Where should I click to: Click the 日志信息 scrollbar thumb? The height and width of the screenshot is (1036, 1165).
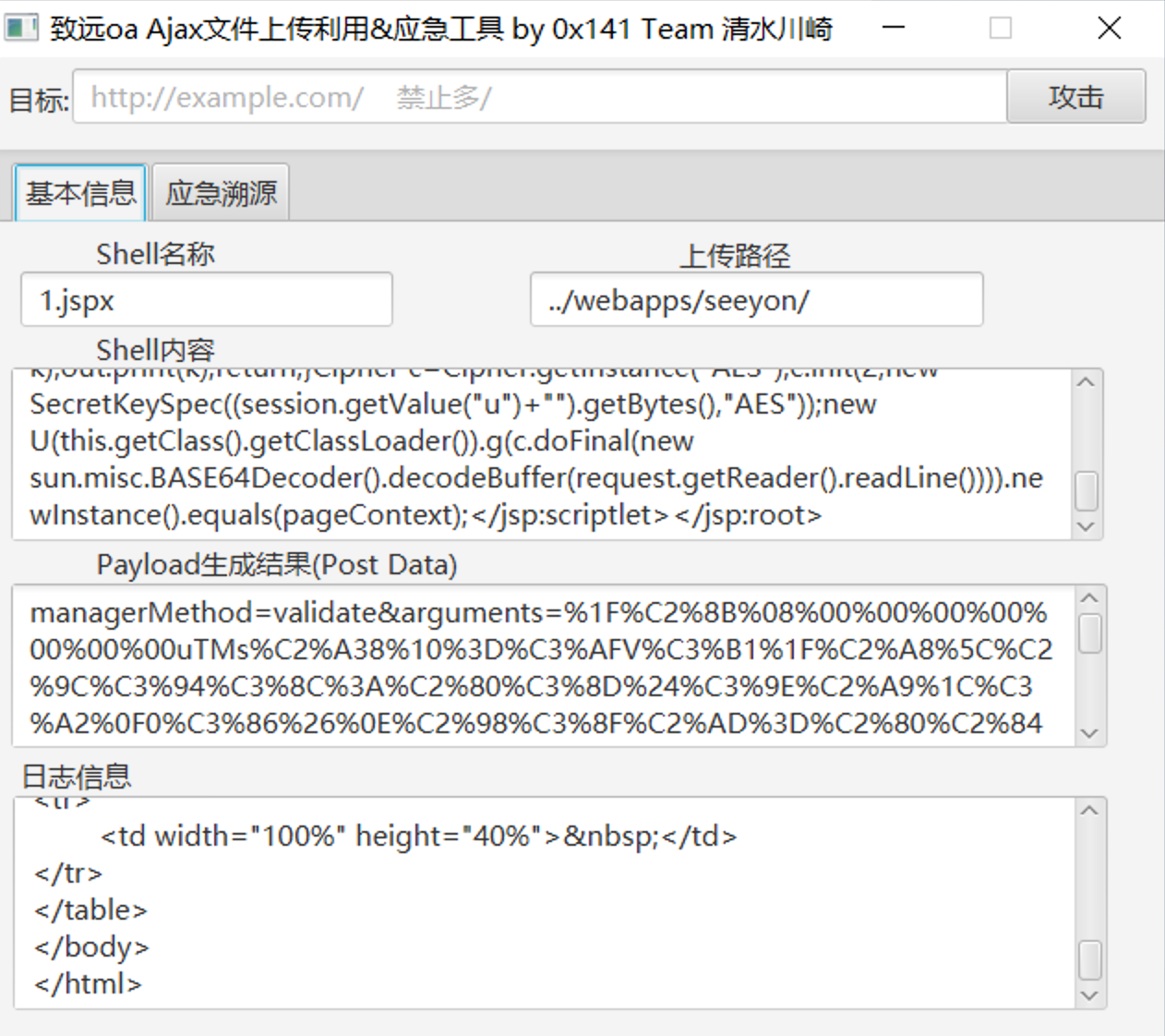click(x=1090, y=960)
